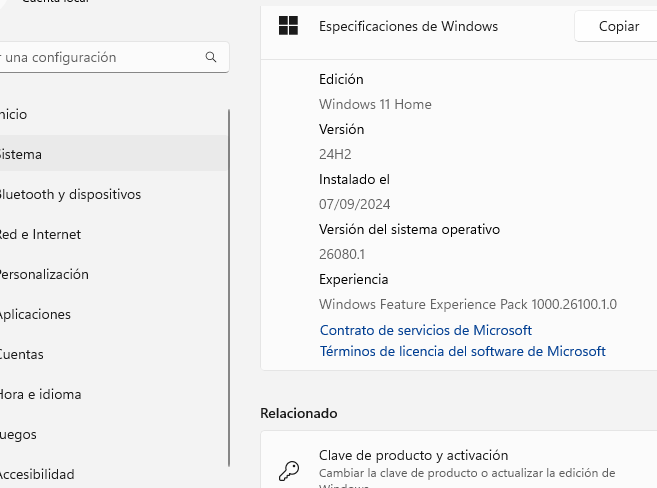Screen dimensions: 657x488
Task: Open Cuentas settings
Action: point(114,354)
